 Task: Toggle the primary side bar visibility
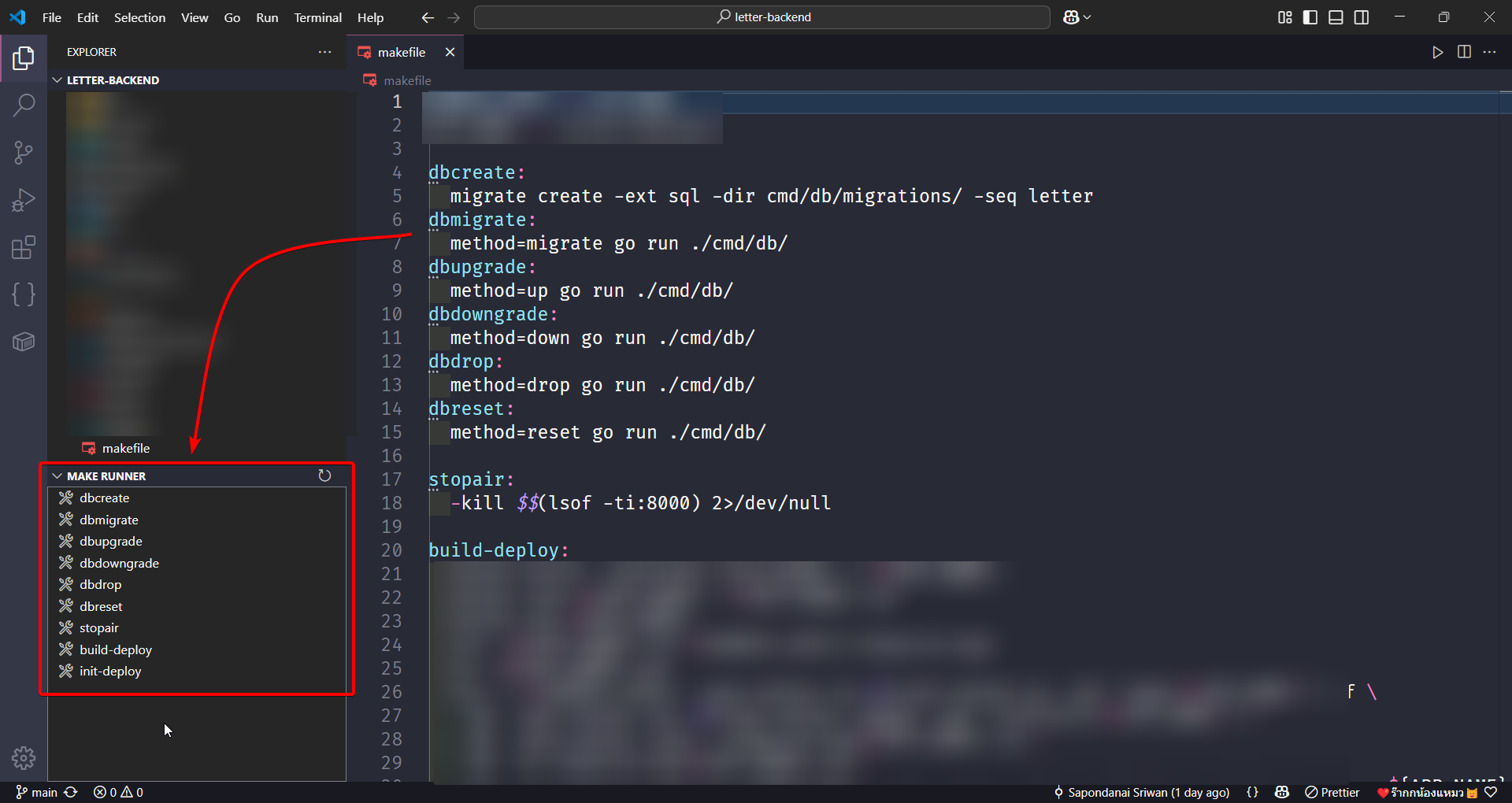coord(1310,17)
